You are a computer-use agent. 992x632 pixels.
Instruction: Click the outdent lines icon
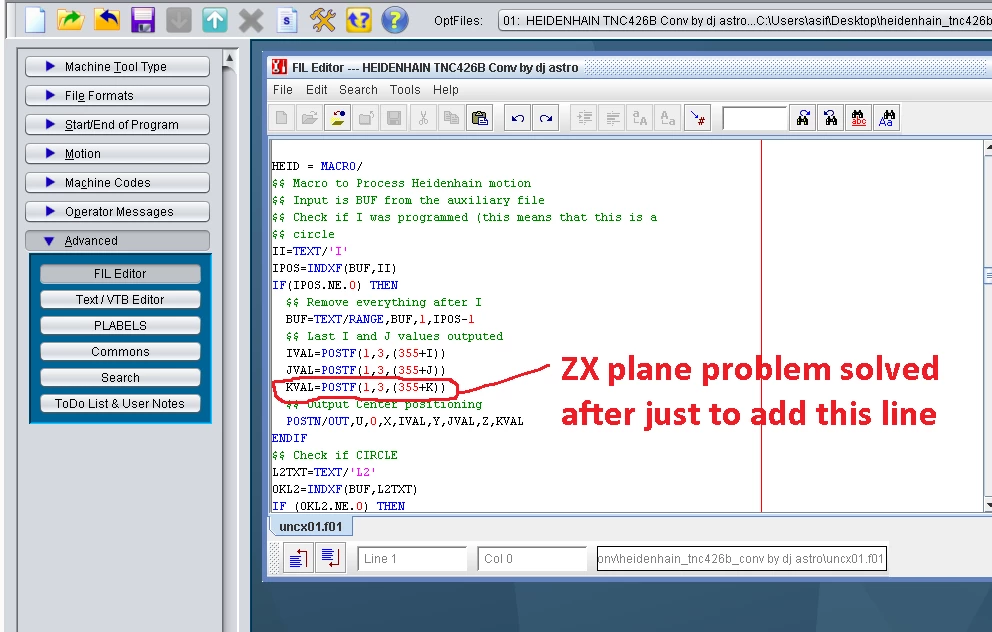612,118
